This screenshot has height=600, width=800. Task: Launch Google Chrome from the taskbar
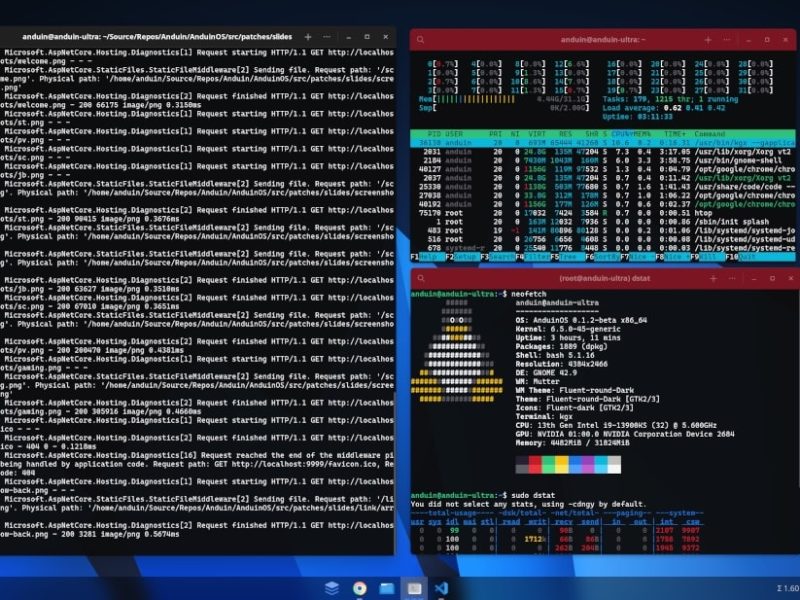pos(360,588)
